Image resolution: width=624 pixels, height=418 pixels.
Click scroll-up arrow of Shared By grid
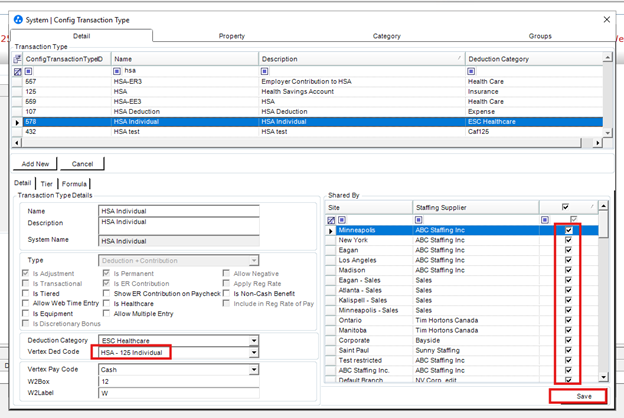[604, 206]
